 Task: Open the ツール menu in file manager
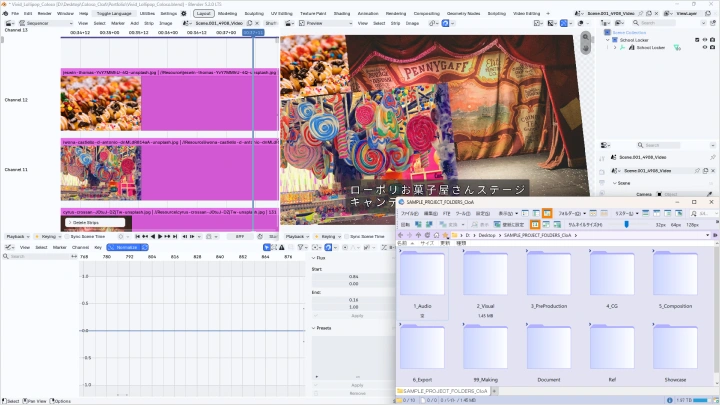pos(463,214)
